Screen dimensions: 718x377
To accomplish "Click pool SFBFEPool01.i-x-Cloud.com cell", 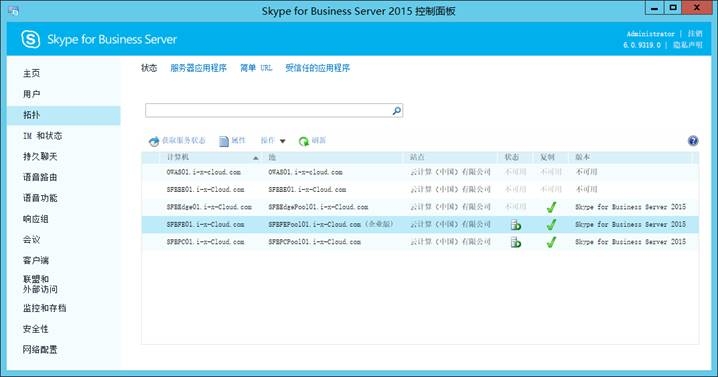I will [331, 224].
